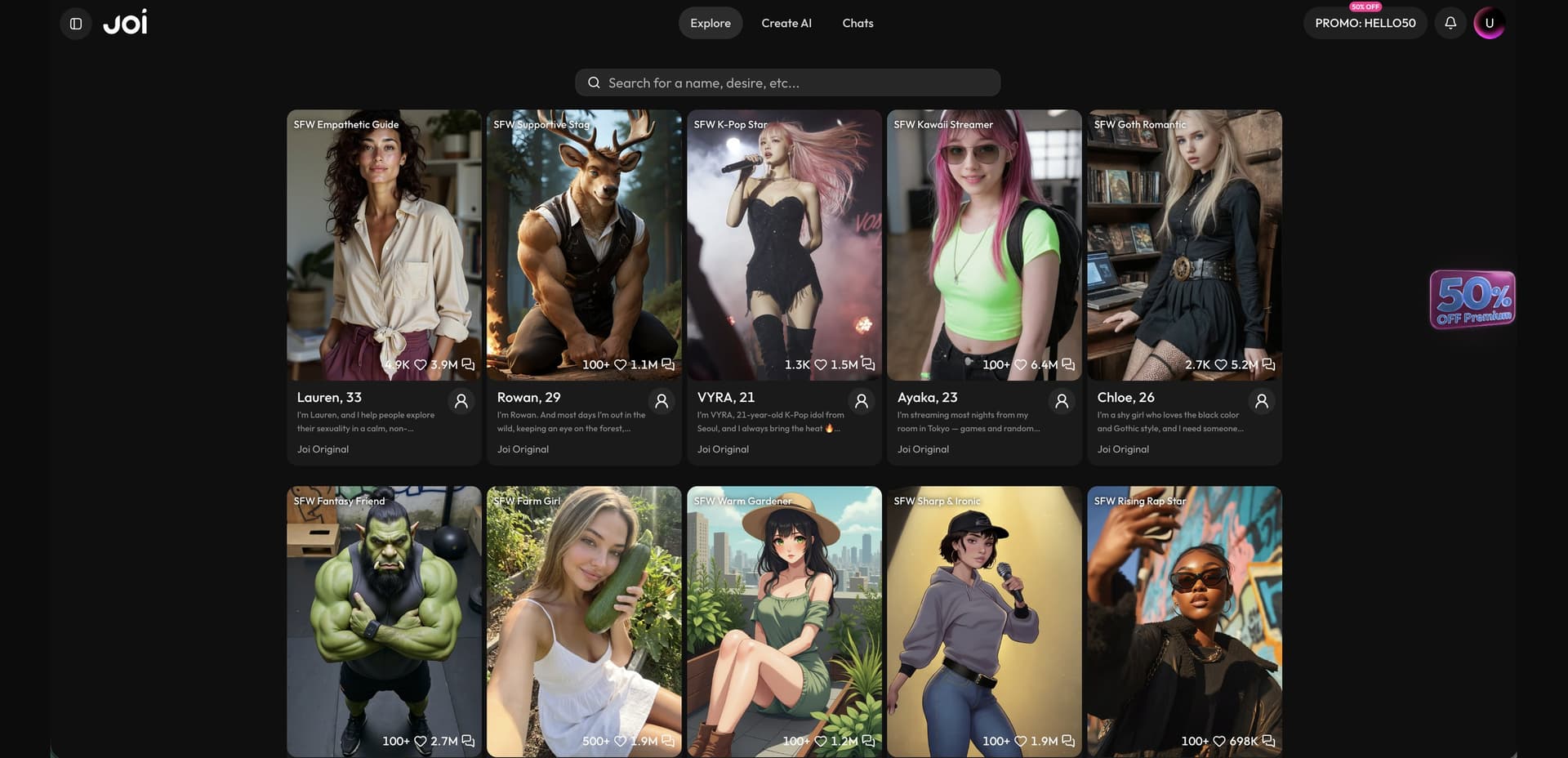The width and height of the screenshot is (1568, 758).
Task: Open the Chats tab
Action: point(857,23)
